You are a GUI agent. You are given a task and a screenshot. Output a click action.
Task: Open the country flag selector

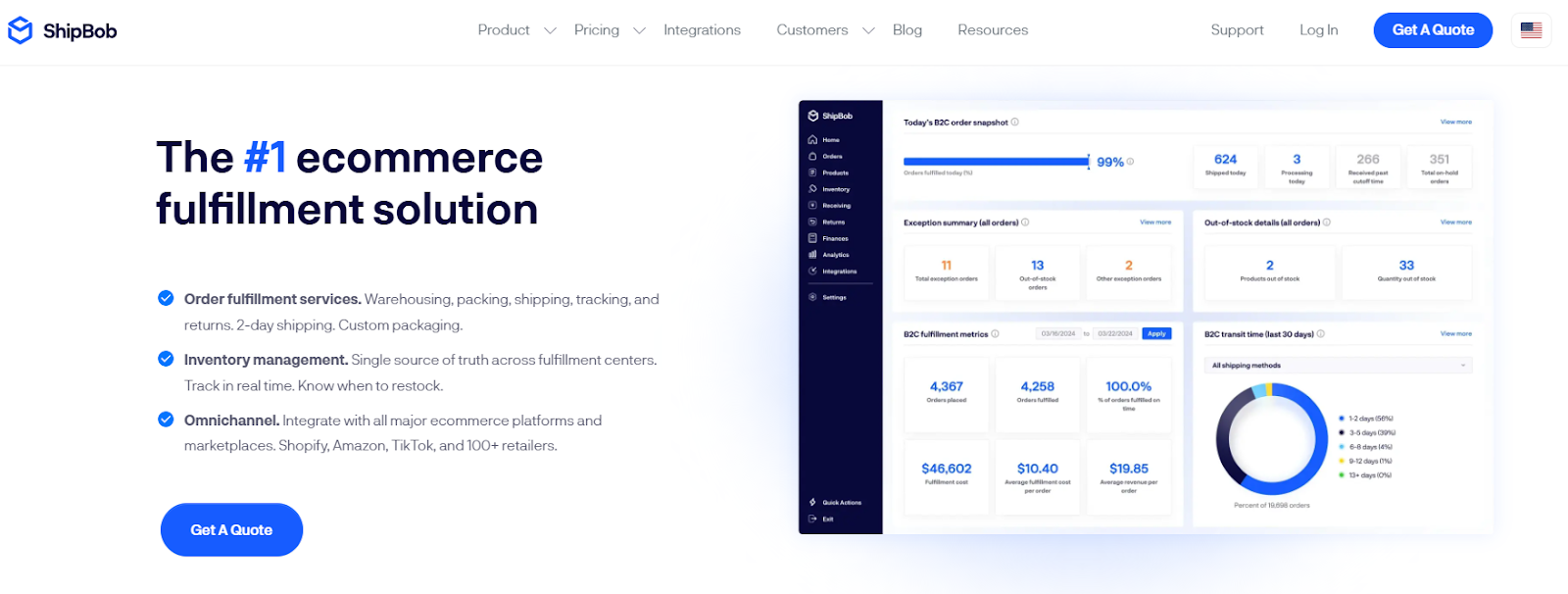1531,30
